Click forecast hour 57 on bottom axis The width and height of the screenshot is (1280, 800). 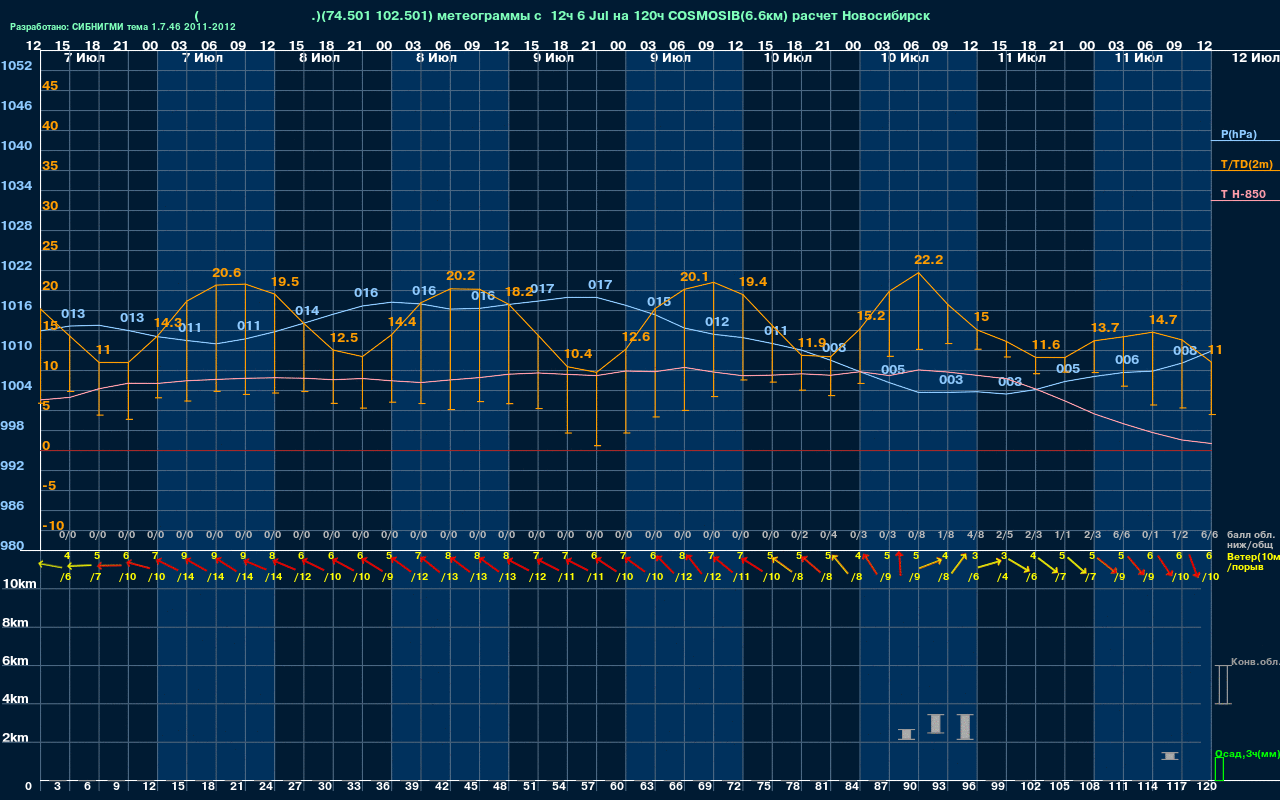tap(589, 786)
